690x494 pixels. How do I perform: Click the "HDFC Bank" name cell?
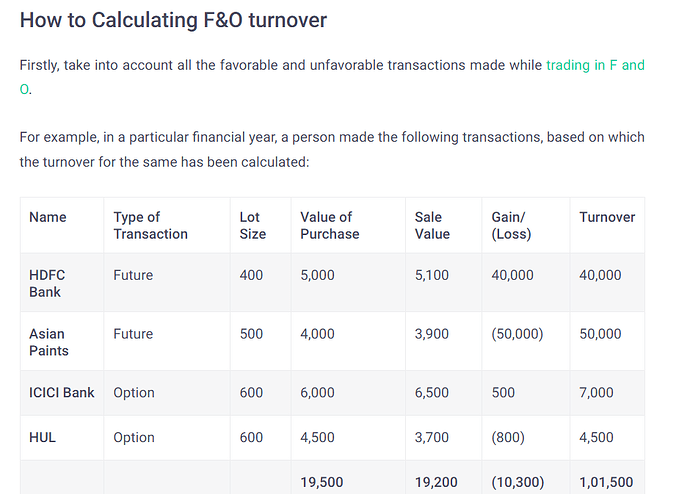pyautogui.click(x=47, y=283)
